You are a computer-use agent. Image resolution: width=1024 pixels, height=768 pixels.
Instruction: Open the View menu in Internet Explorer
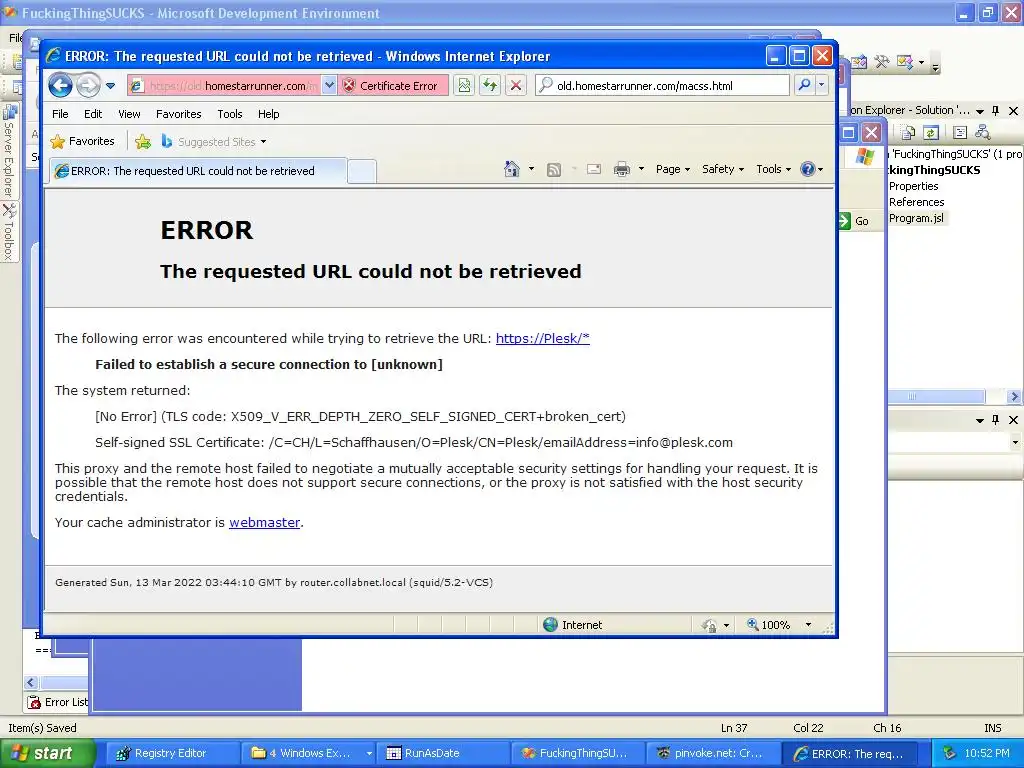pyautogui.click(x=129, y=114)
